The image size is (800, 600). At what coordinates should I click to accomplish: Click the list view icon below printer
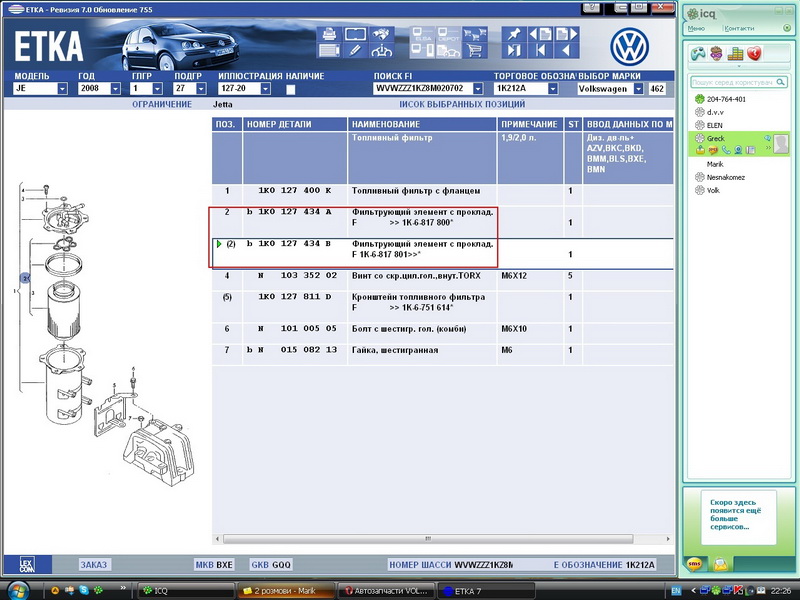(329, 51)
